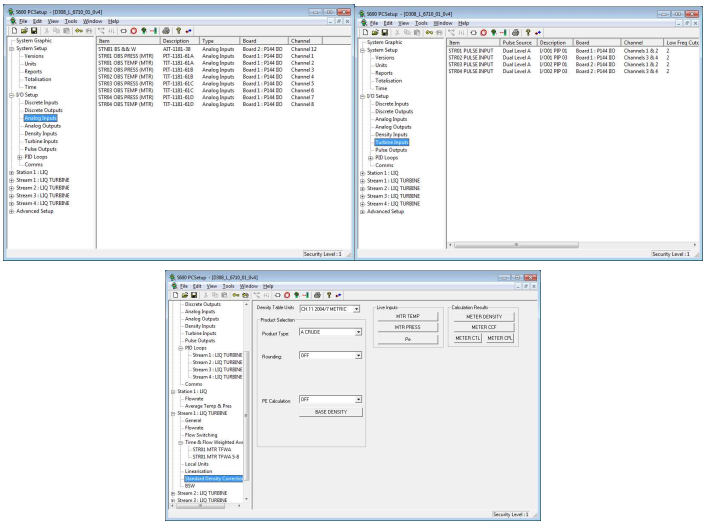
Task: Select Flow Switching in Density Correction window tree
Action: (x=201, y=435)
